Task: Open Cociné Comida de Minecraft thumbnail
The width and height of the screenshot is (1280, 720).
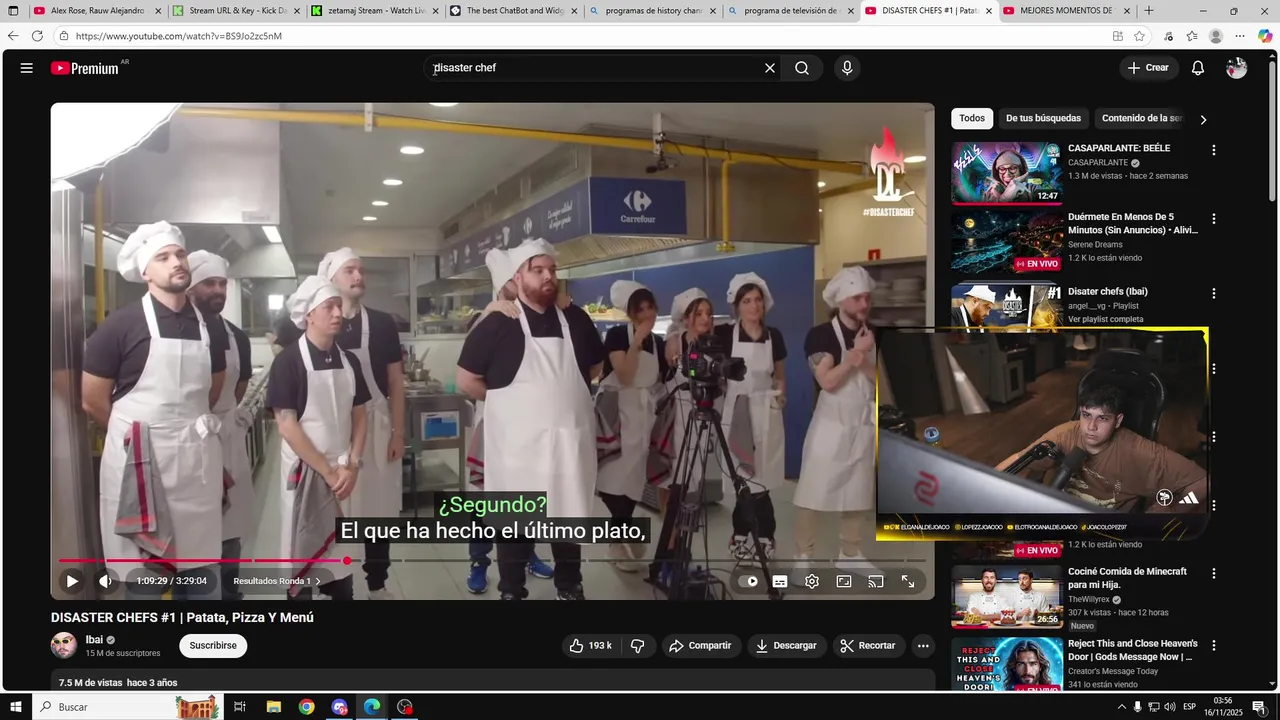Action: pyautogui.click(x=1006, y=597)
